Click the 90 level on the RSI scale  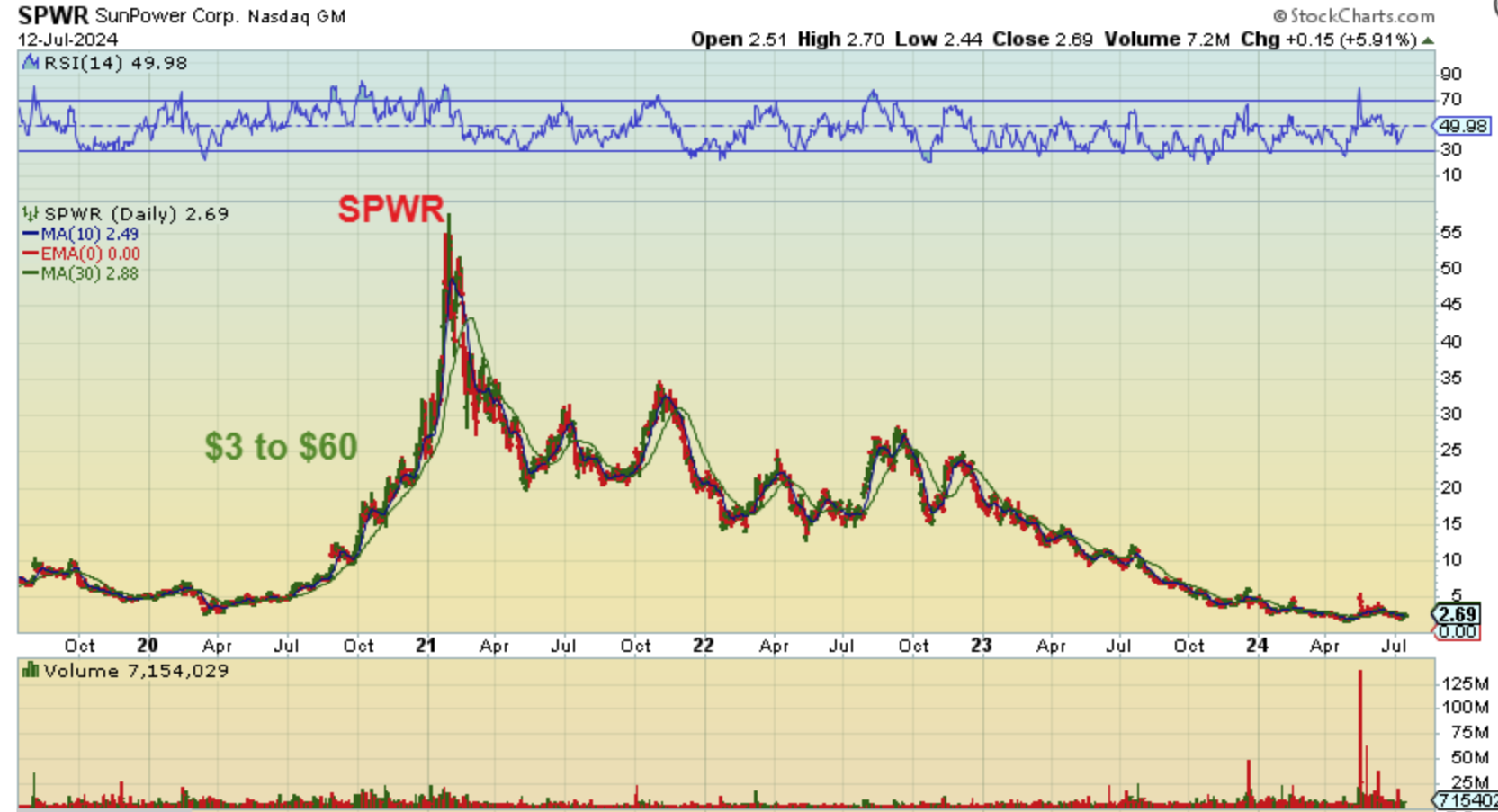click(x=1450, y=74)
